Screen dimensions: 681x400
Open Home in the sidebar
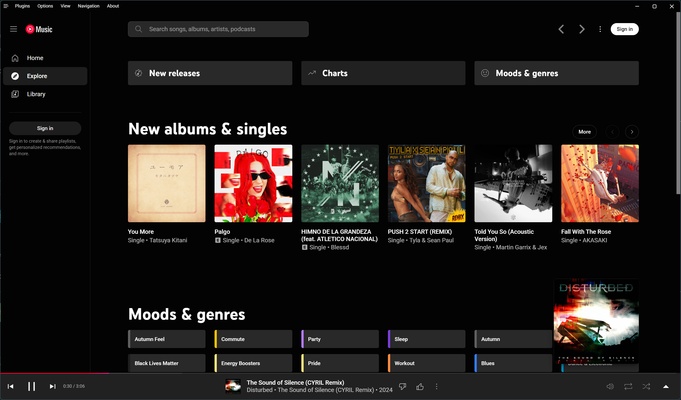45,58
